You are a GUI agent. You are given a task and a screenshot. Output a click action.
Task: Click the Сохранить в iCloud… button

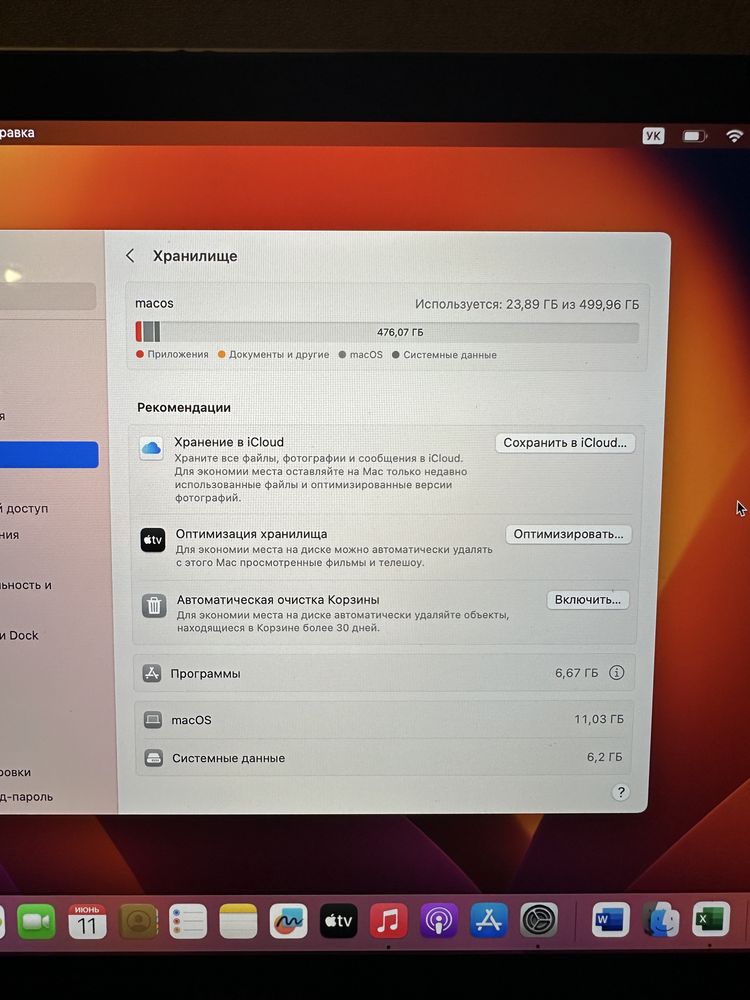click(x=565, y=443)
